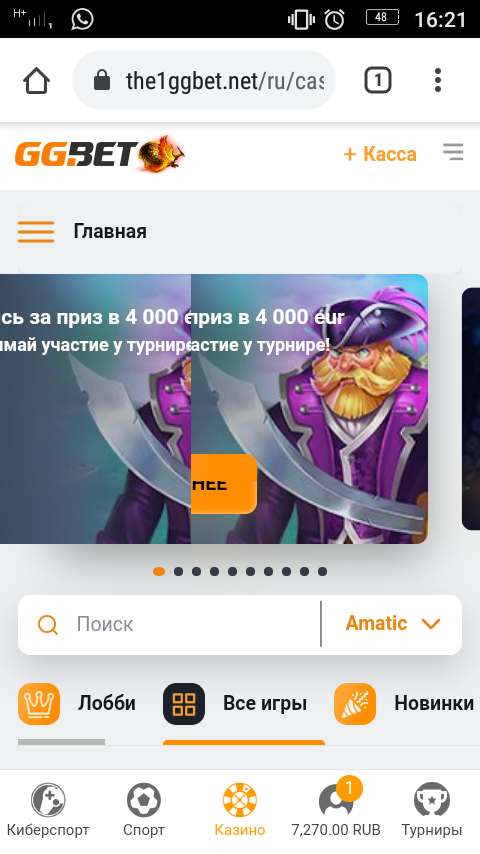This screenshot has height=854, width=480.
Task: Click the GGBET logo
Action: coord(100,154)
